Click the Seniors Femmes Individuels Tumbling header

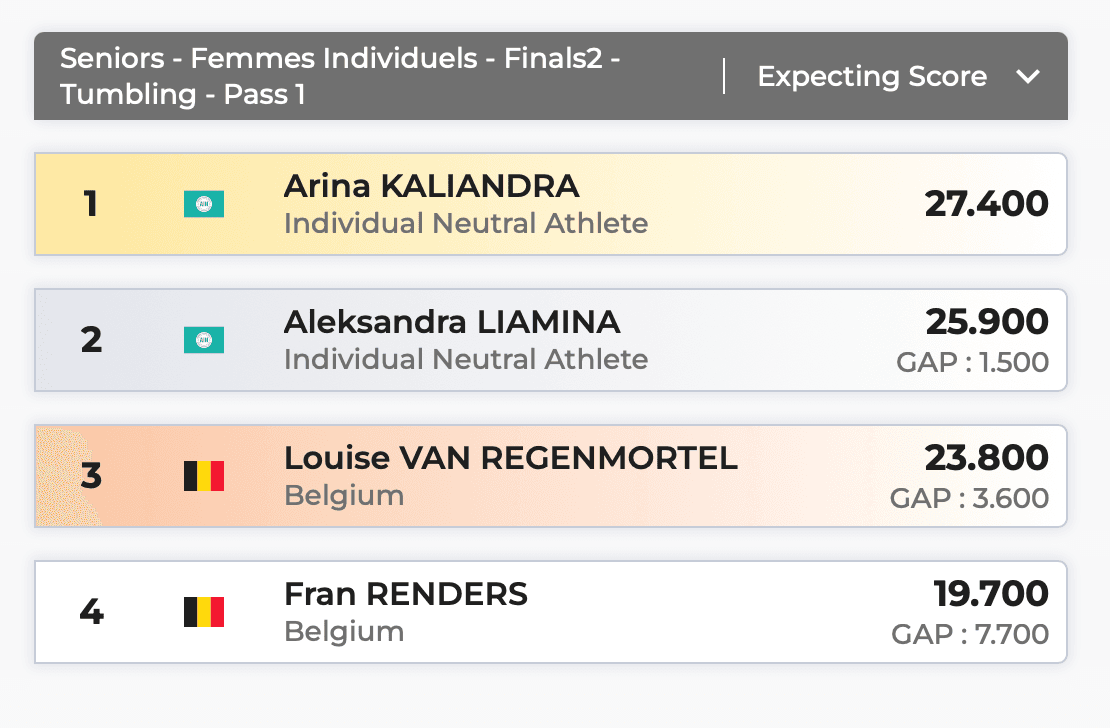[340, 76]
